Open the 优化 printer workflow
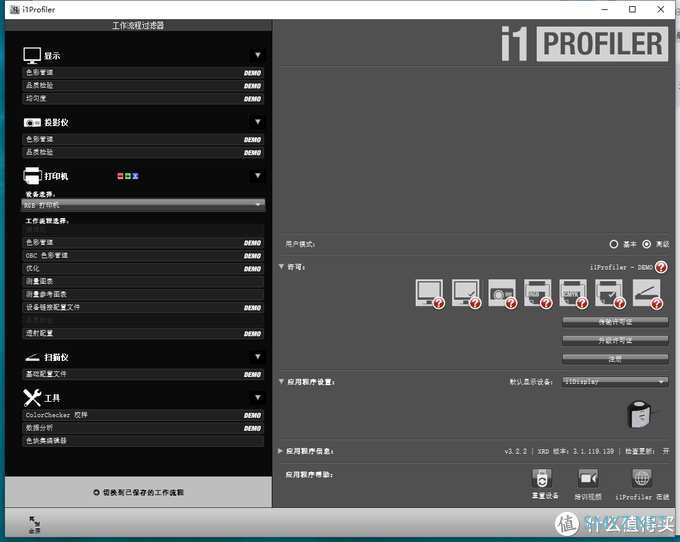The width and height of the screenshot is (680, 542). [143, 269]
